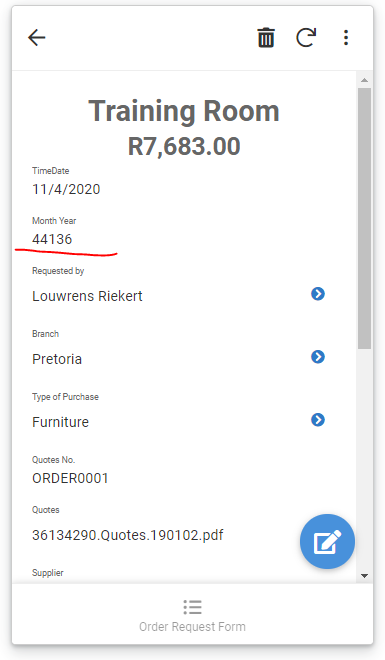Open Louwrens Riekert reference arrow
This screenshot has width=385, height=660.
318,294
